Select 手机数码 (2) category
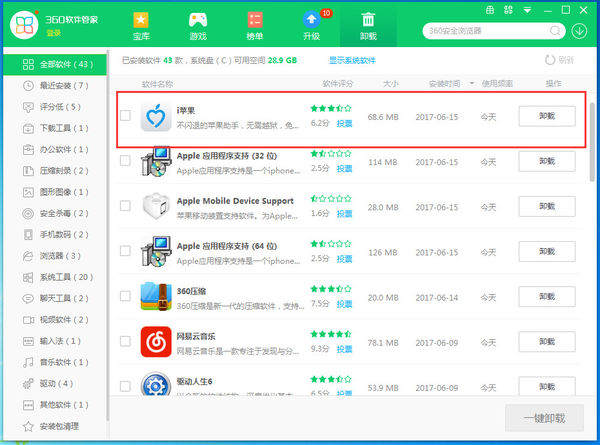 pos(55,235)
